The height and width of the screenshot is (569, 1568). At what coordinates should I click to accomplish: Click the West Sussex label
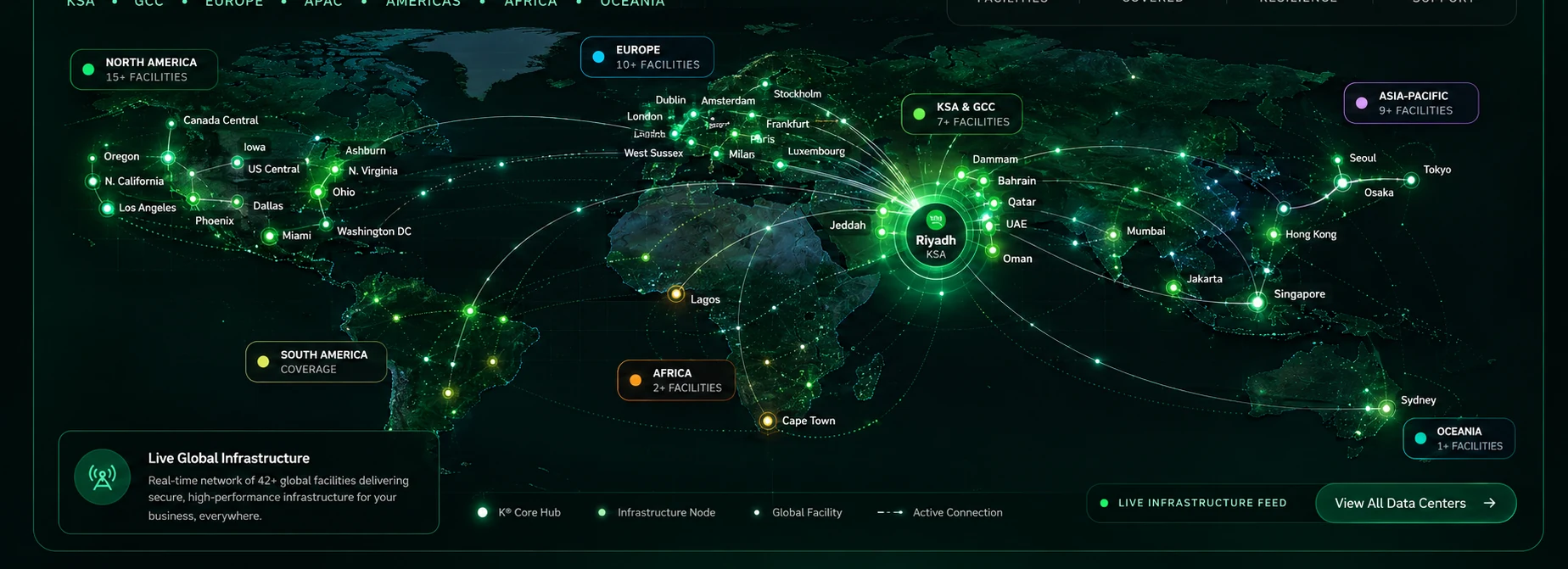pos(653,153)
